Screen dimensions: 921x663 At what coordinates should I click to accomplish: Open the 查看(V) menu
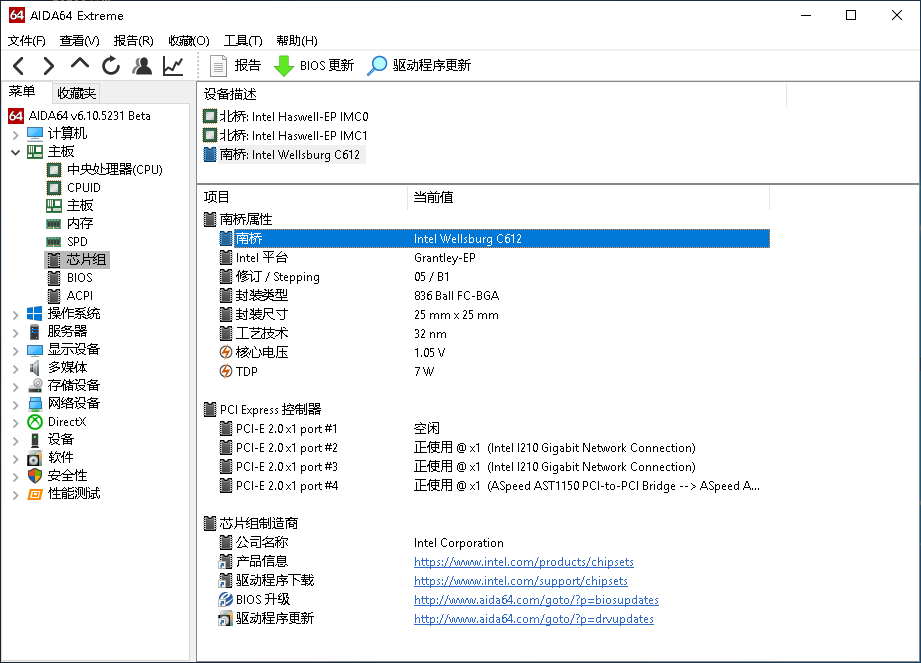coord(79,41)
